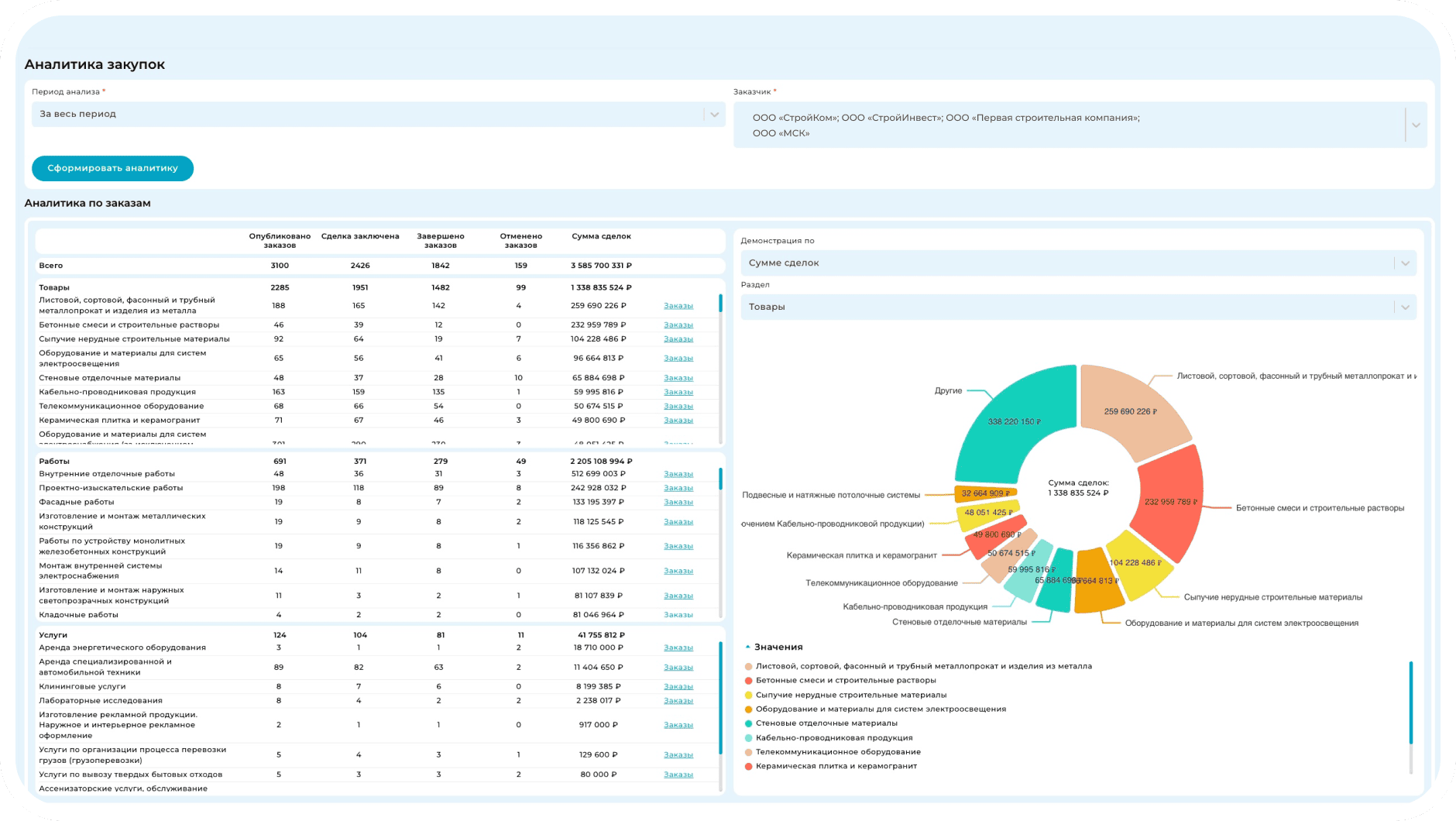This screenshot has height=821, width=1456.
Task: Expand the Заказчик selector chevron
Action: tap(1416, 125)
